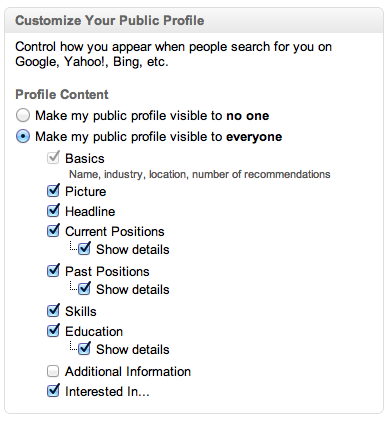Viewport: 390px width, 422px height.
Task: Click the Skills label text
Action: 81,311
